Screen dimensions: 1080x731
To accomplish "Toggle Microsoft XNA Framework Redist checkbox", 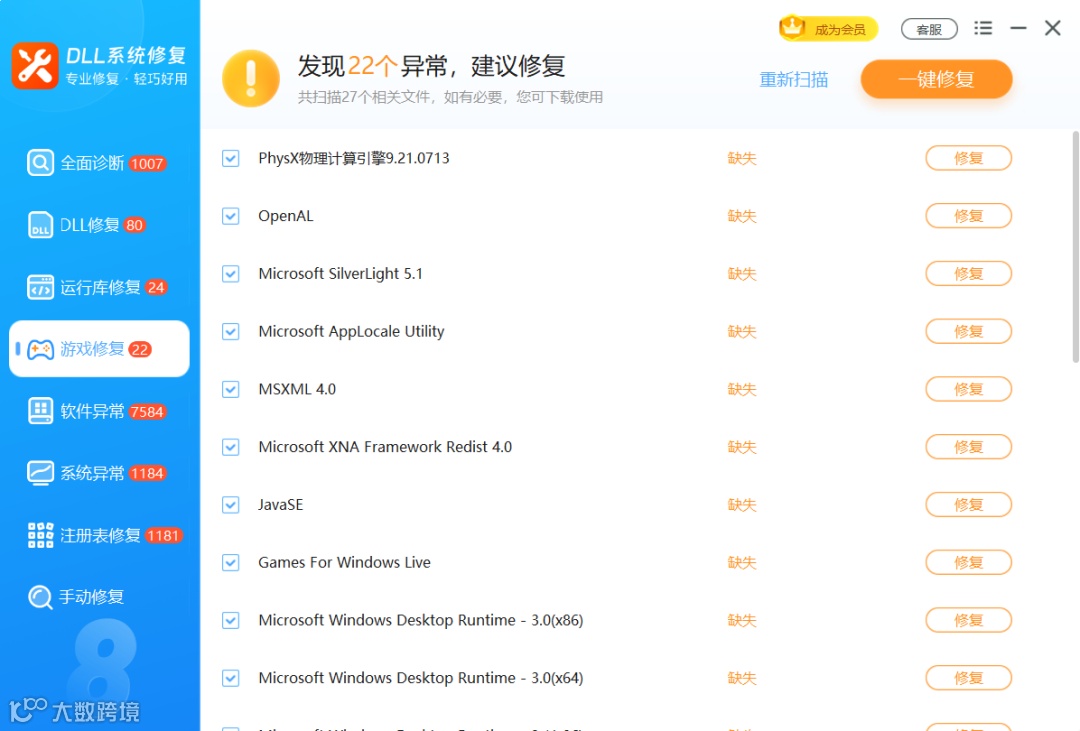I will click(231, 447).
